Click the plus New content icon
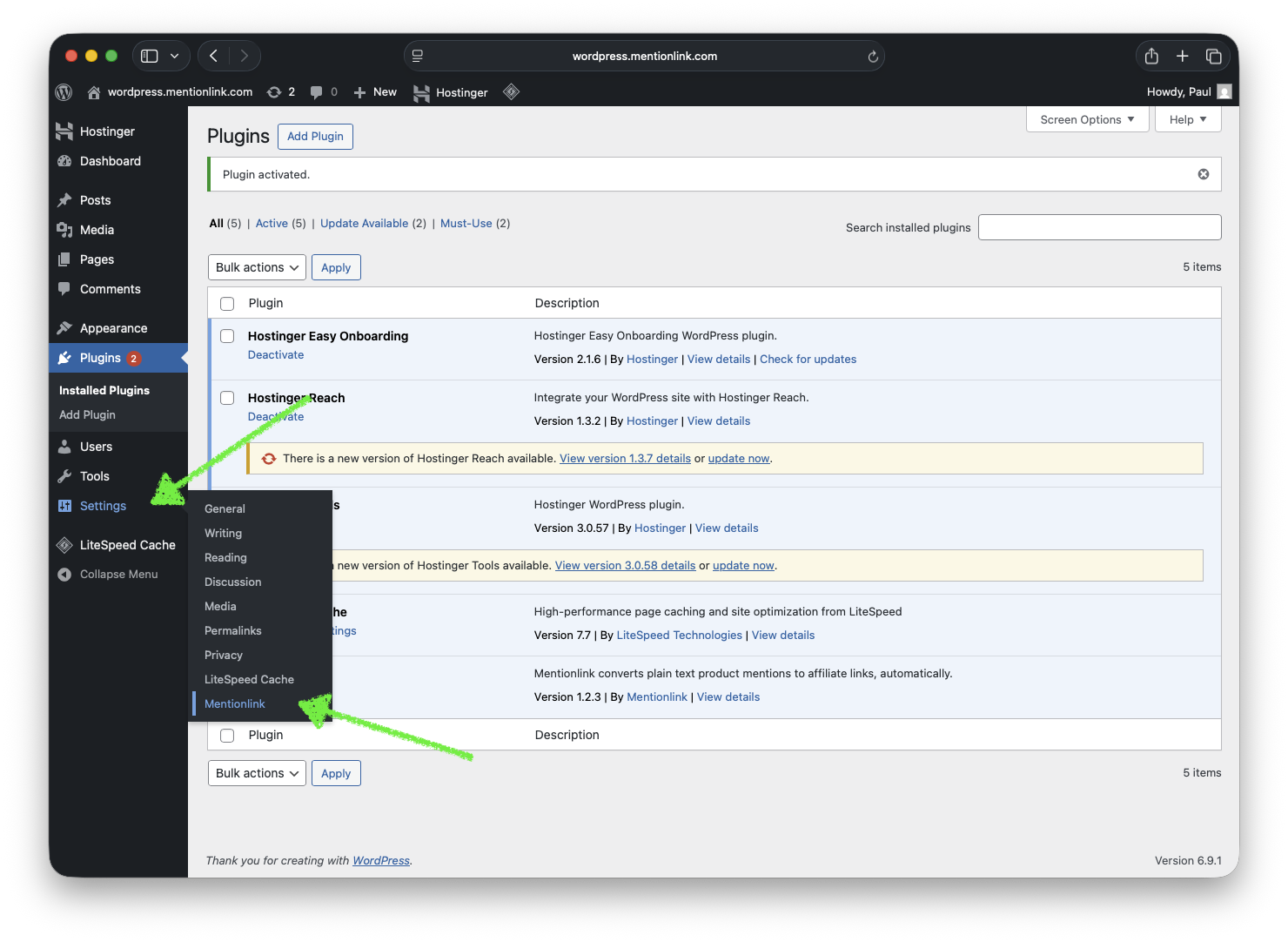1288x942 pixels. (x=359, y=92)
